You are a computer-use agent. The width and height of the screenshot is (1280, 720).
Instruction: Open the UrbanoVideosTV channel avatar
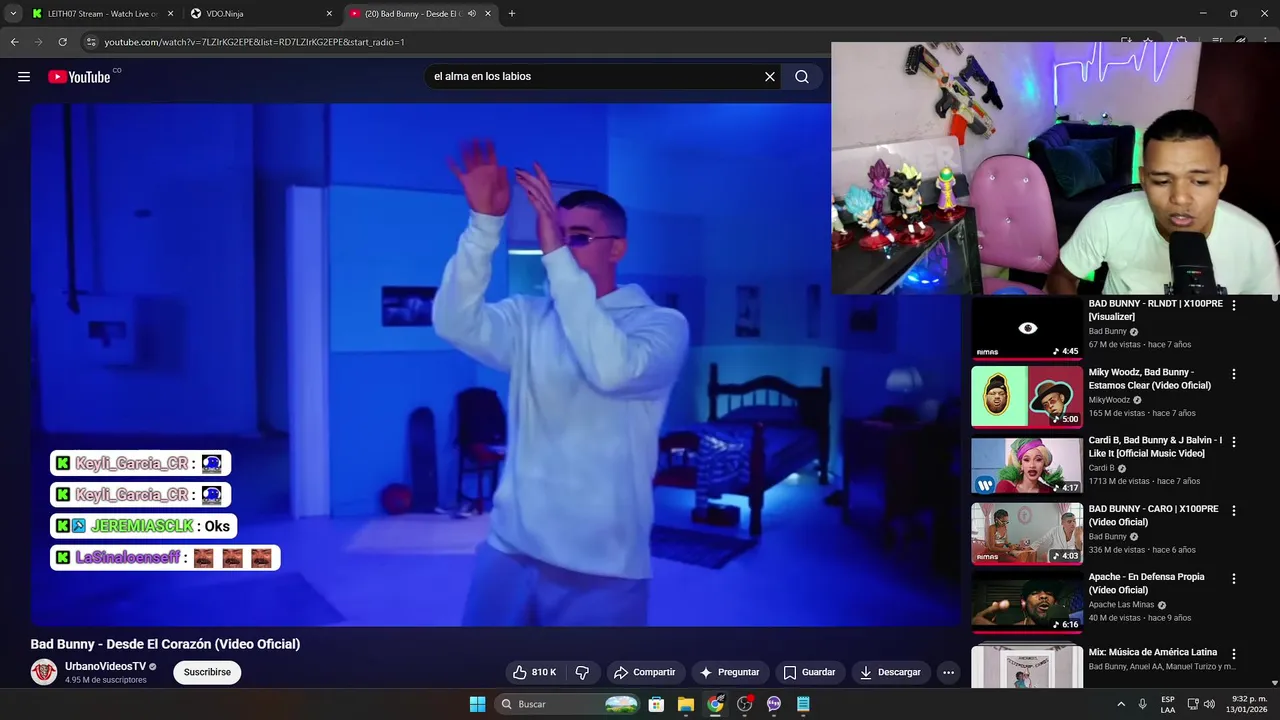coord(44,672)
